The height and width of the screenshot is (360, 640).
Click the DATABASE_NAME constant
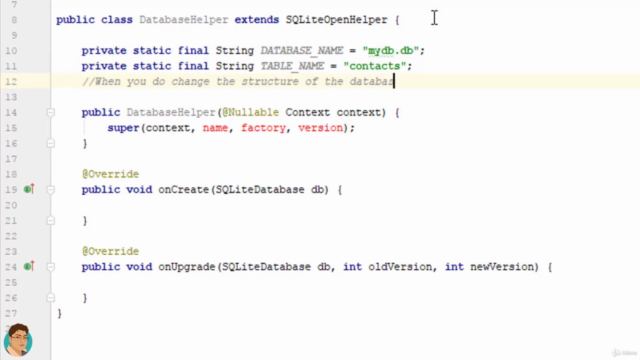pyautogui.click(x=302, y=51)
